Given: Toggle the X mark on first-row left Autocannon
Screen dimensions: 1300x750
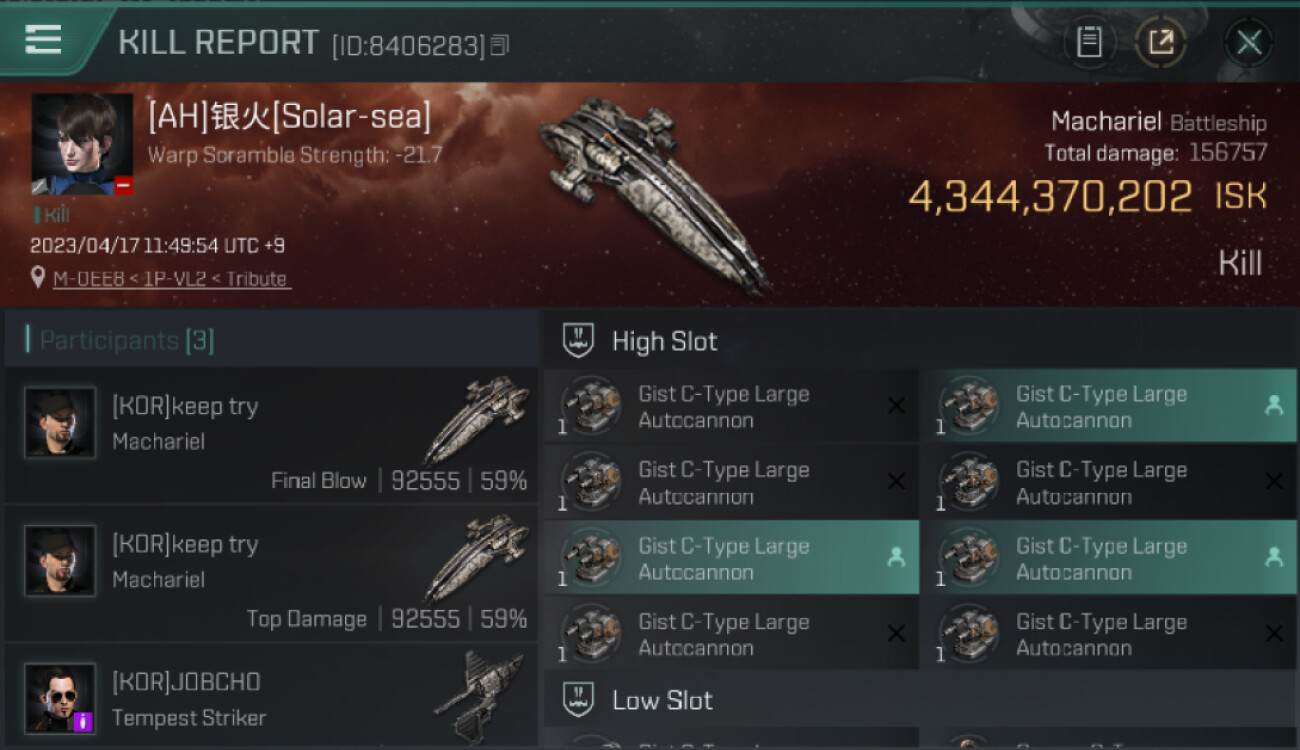Looking at the screenshot, I should pyautogui.click(x=896, y=406).
